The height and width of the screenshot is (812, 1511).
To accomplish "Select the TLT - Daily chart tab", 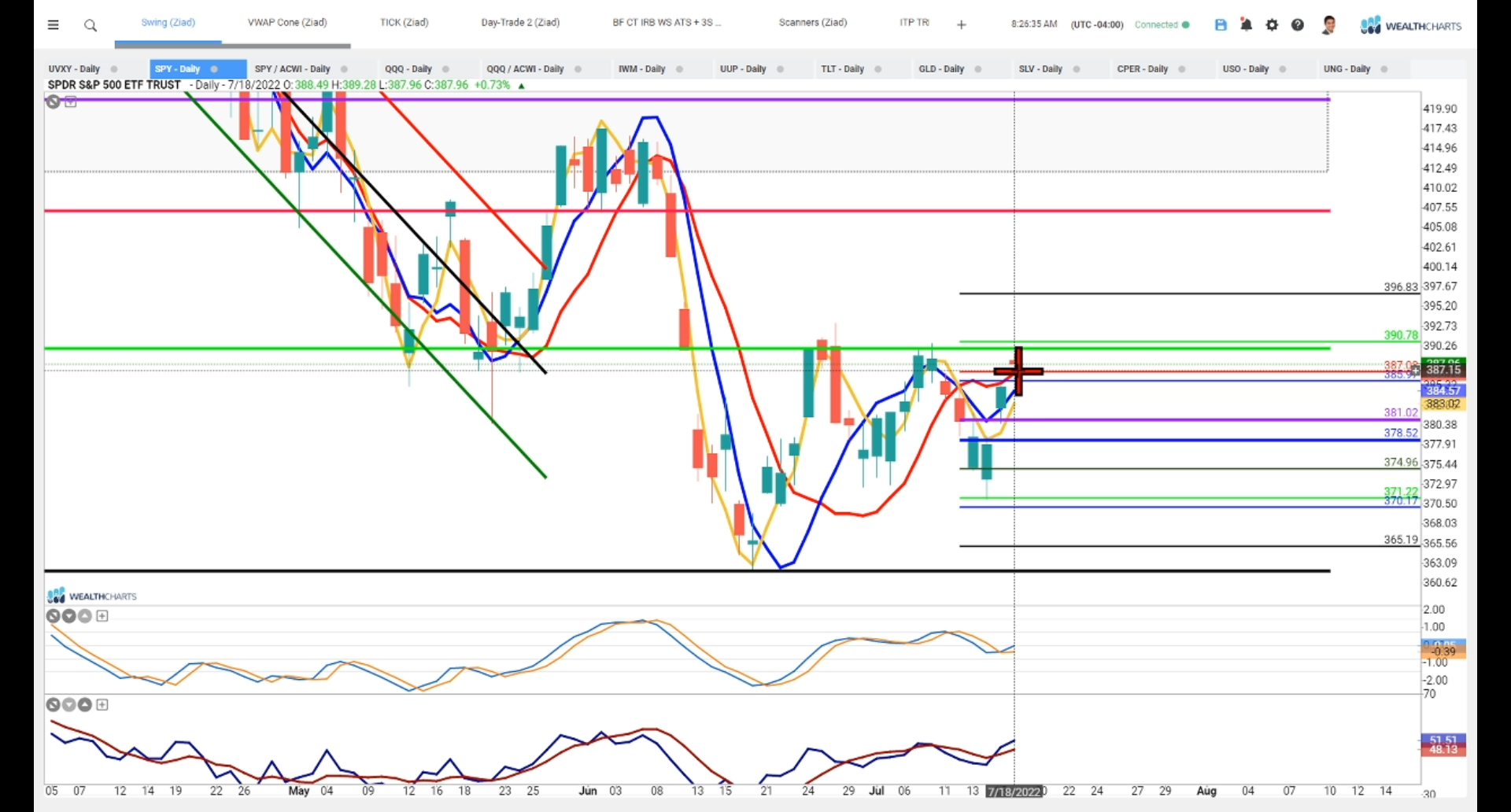I will pyautogui.click(x=842, y=69).
